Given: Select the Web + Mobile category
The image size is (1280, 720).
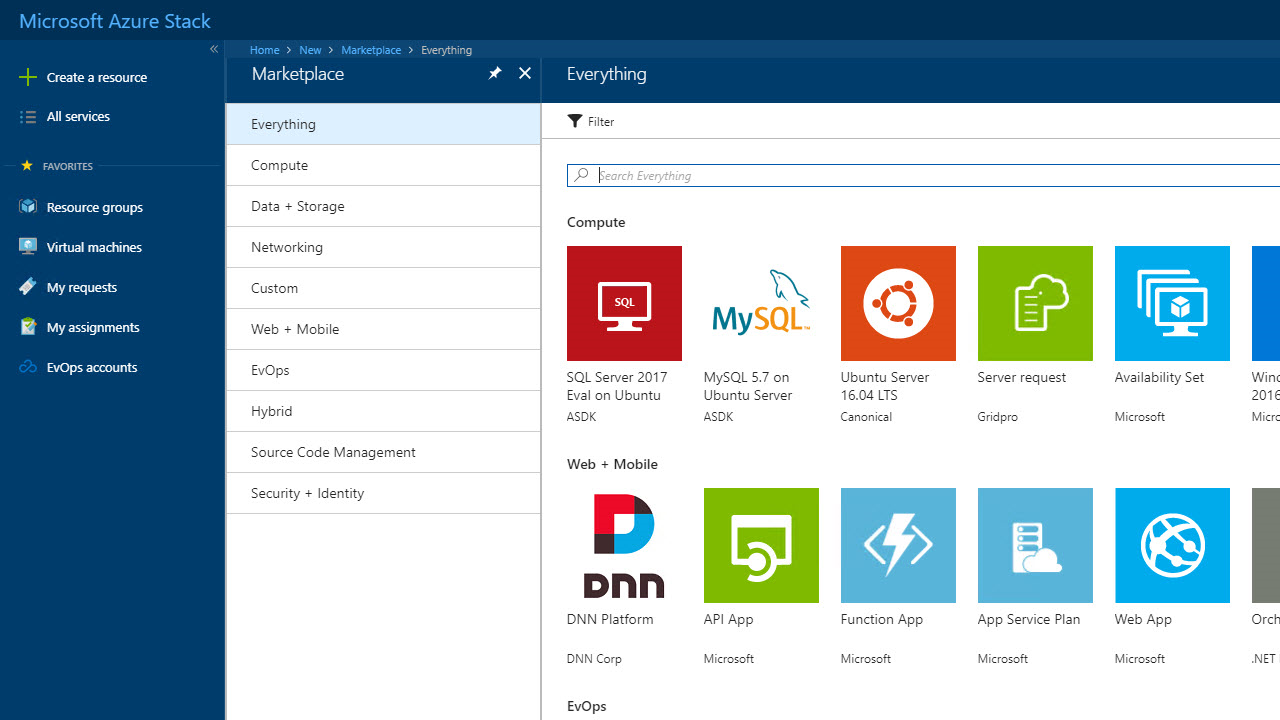Looking at the screenshot, I should [x=383, y=329].
